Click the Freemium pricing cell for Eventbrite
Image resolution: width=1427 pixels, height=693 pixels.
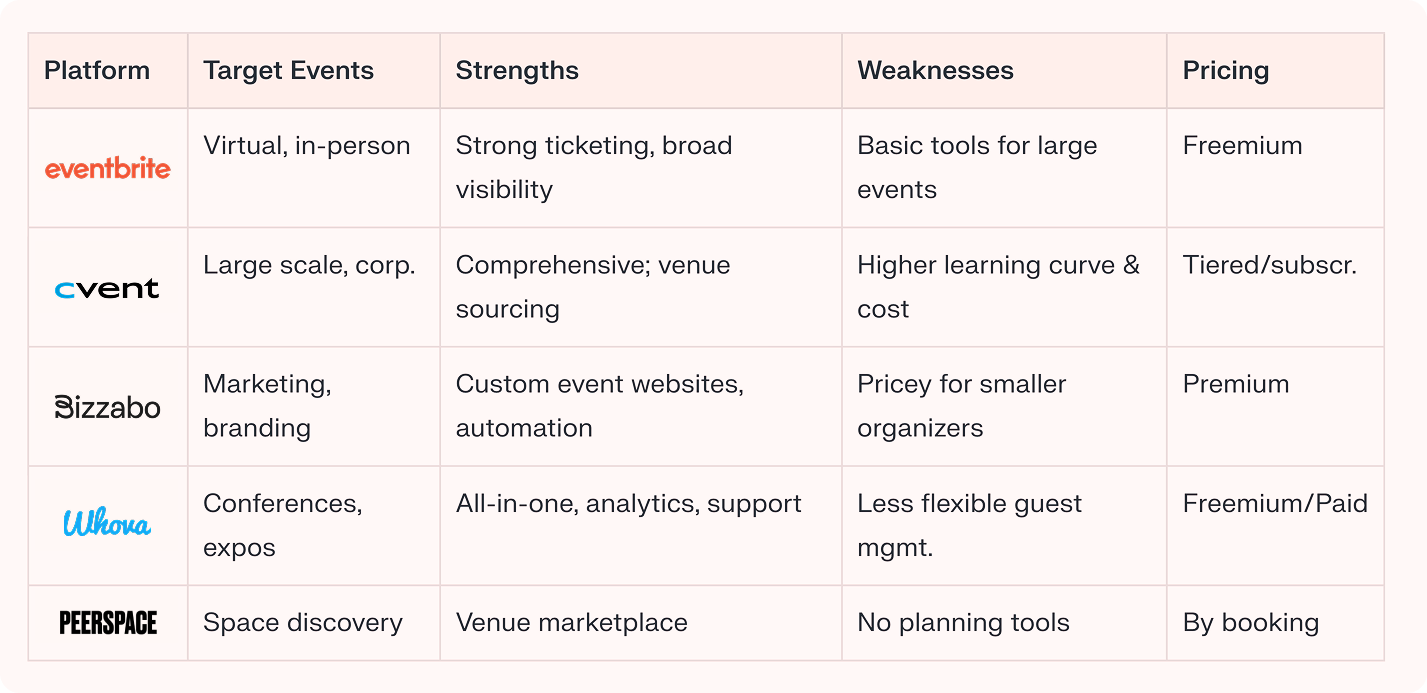pyautogui.click(x=1243, y=146)
